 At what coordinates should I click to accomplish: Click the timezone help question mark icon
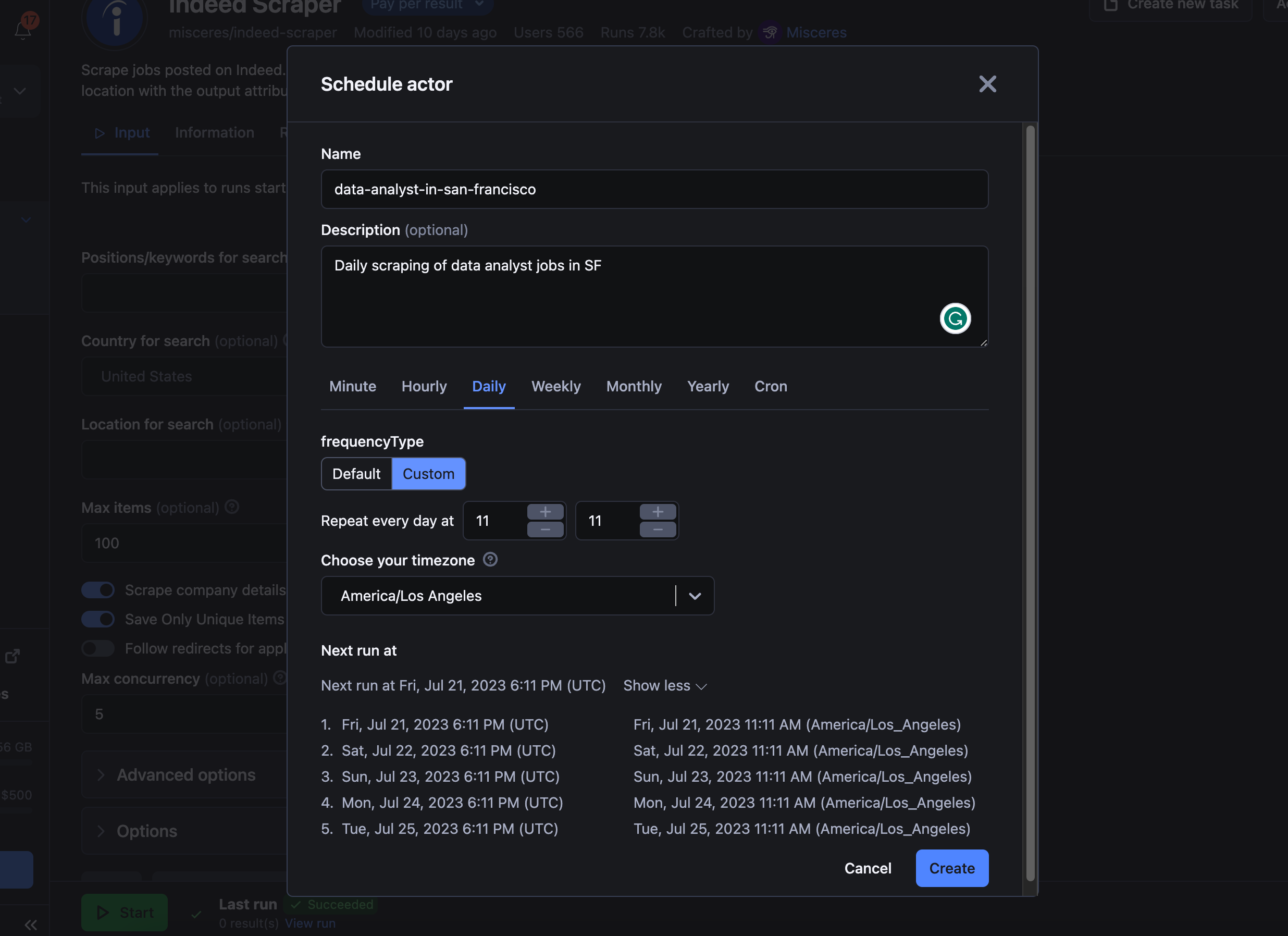(490, 559)
